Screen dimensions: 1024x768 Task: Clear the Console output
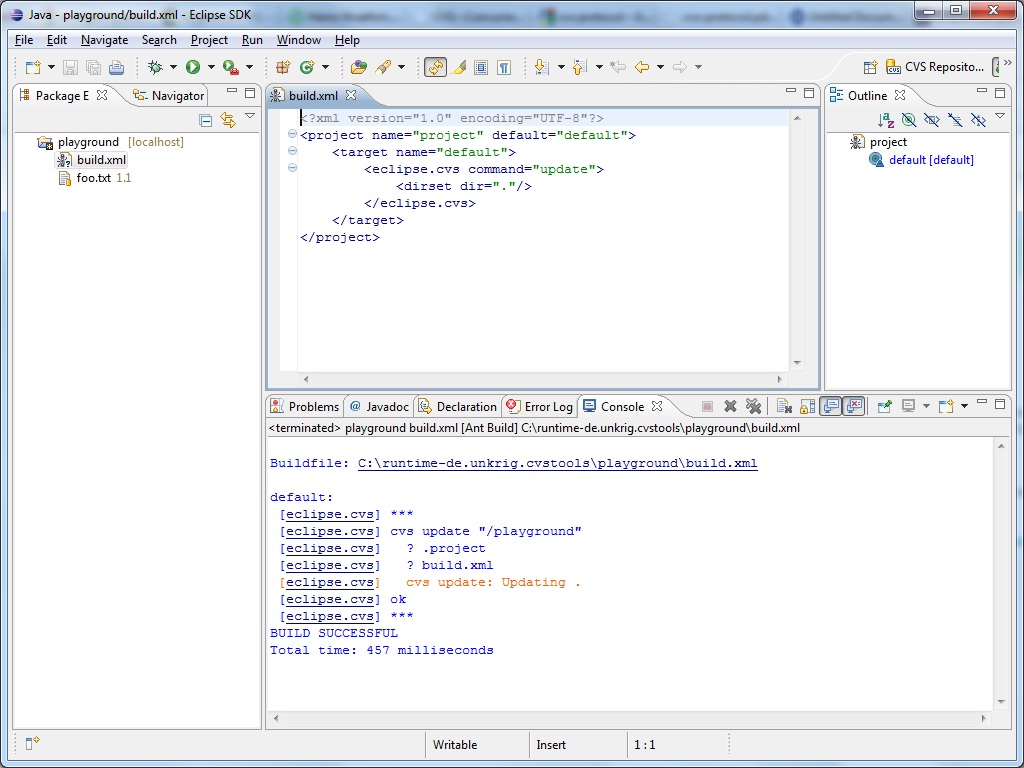[784, 406]
